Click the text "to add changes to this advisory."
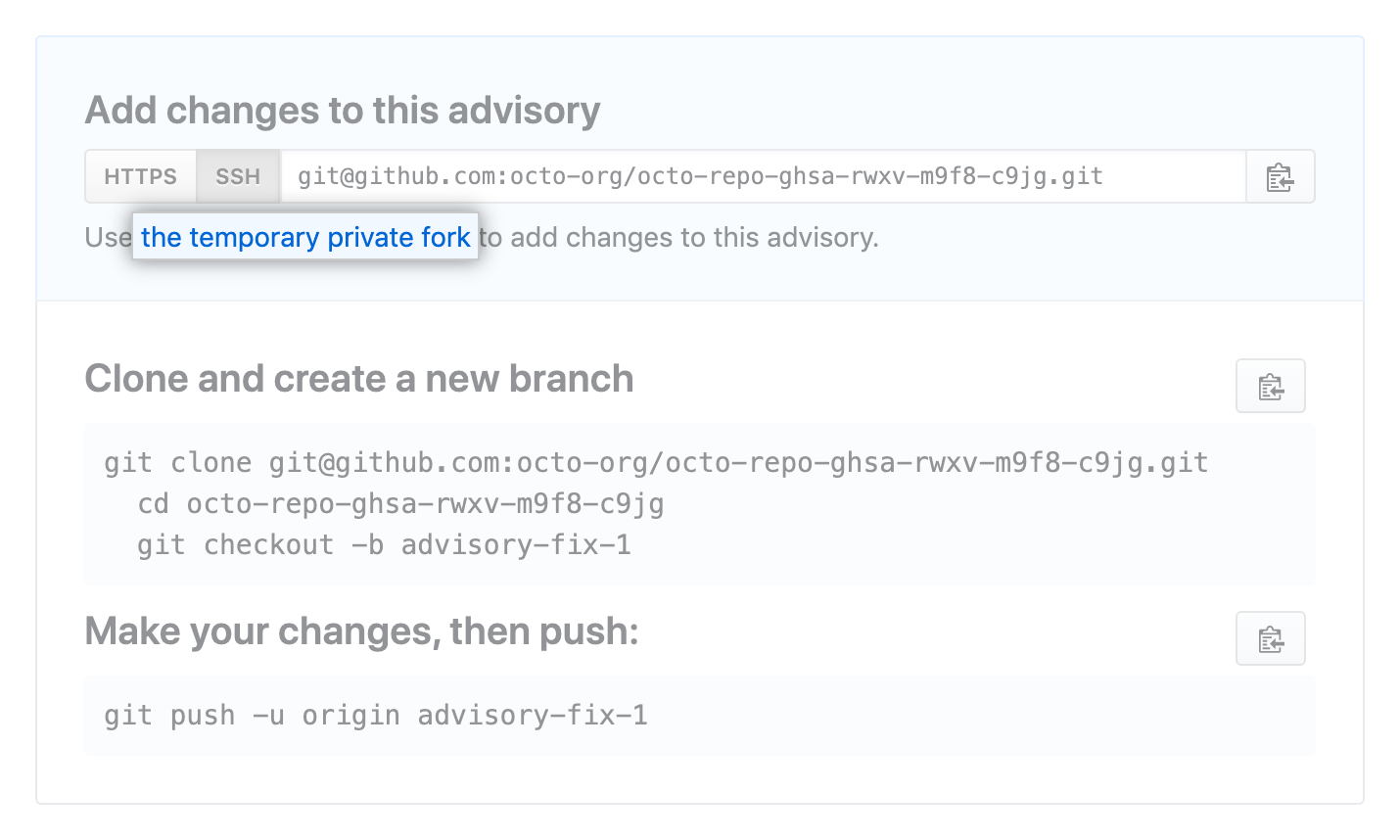Image resolution: width=1400 pixels, height=840 pixels. click(x=680, y=237)
